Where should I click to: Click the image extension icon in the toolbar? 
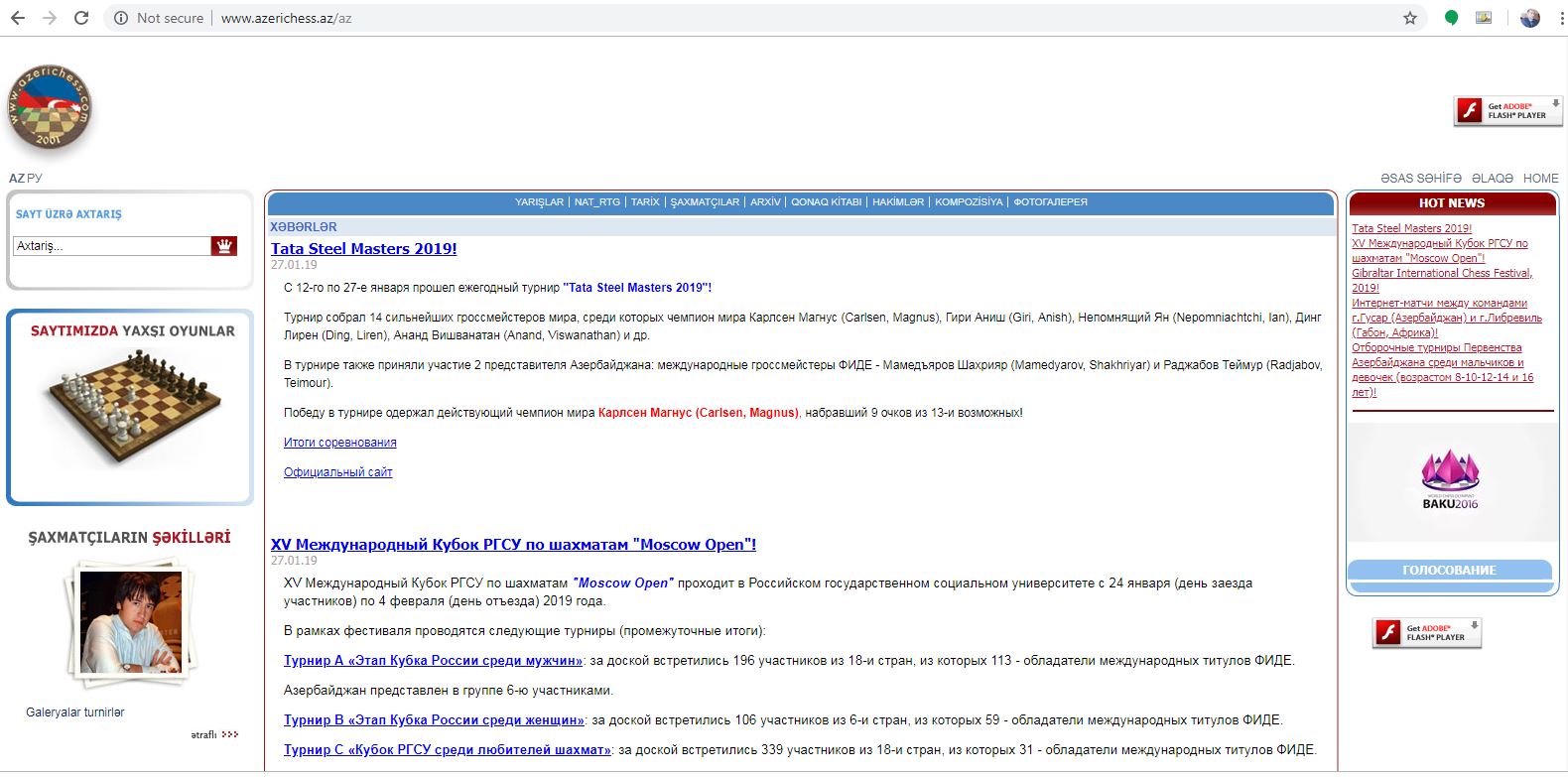tap(1484, 18)
